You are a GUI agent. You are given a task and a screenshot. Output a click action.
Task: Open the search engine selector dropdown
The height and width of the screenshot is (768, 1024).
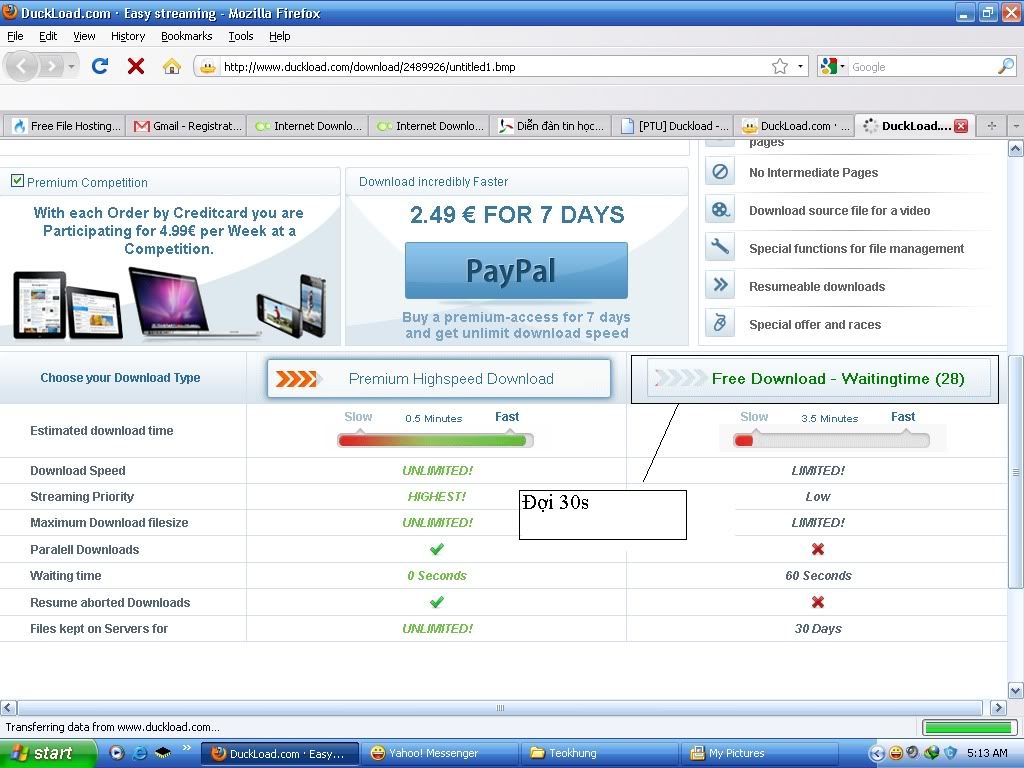(833, 66)
